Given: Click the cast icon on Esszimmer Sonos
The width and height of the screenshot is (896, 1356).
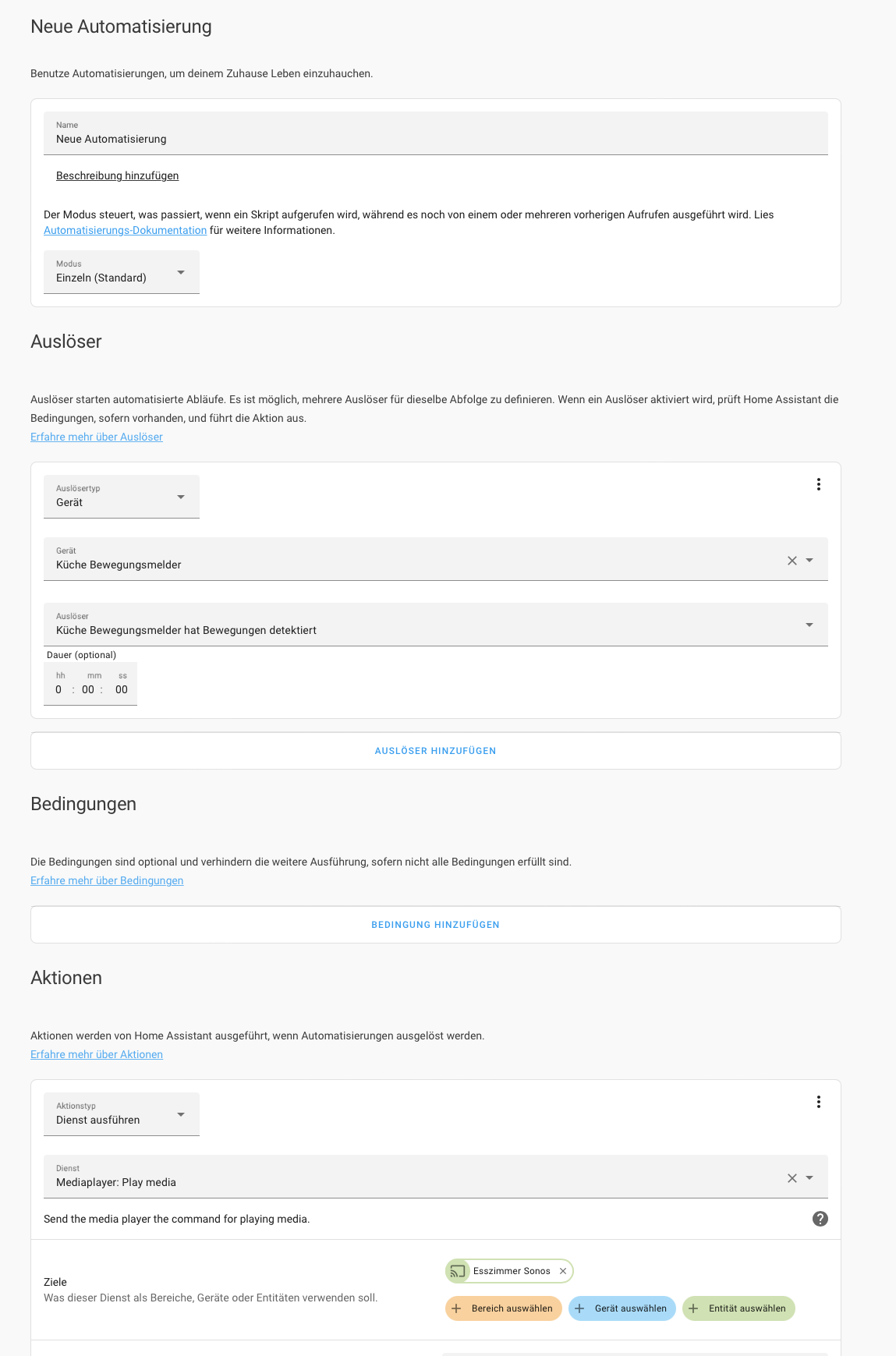Looking at the screenshot, I should point(458,1271).
